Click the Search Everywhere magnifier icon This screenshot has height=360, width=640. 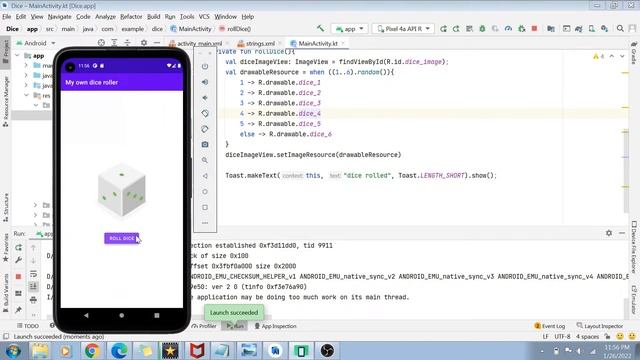pyautogui.click(x=620, y=29)
